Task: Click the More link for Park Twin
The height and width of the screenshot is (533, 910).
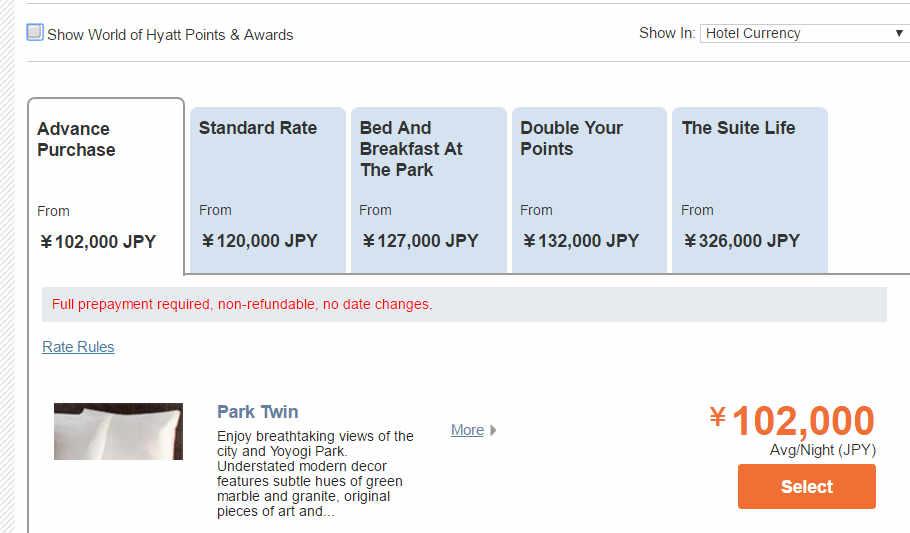Action: (x=467, y=430)
